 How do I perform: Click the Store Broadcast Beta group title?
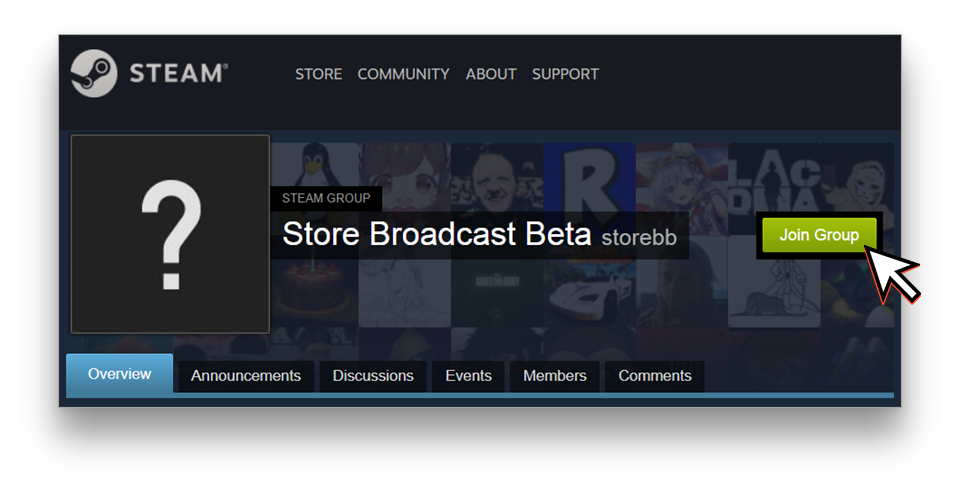[x=437, y=234]
